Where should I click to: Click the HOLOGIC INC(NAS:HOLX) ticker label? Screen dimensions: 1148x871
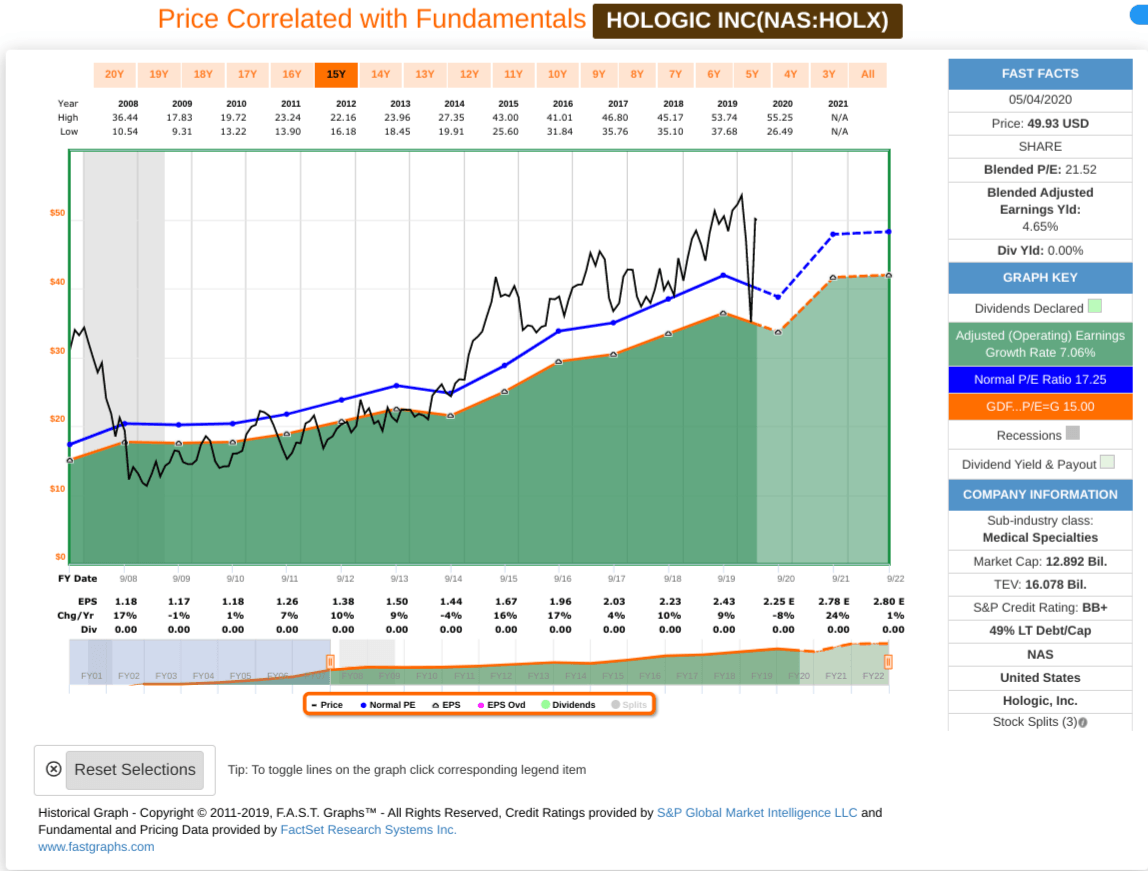coord(748,20)
